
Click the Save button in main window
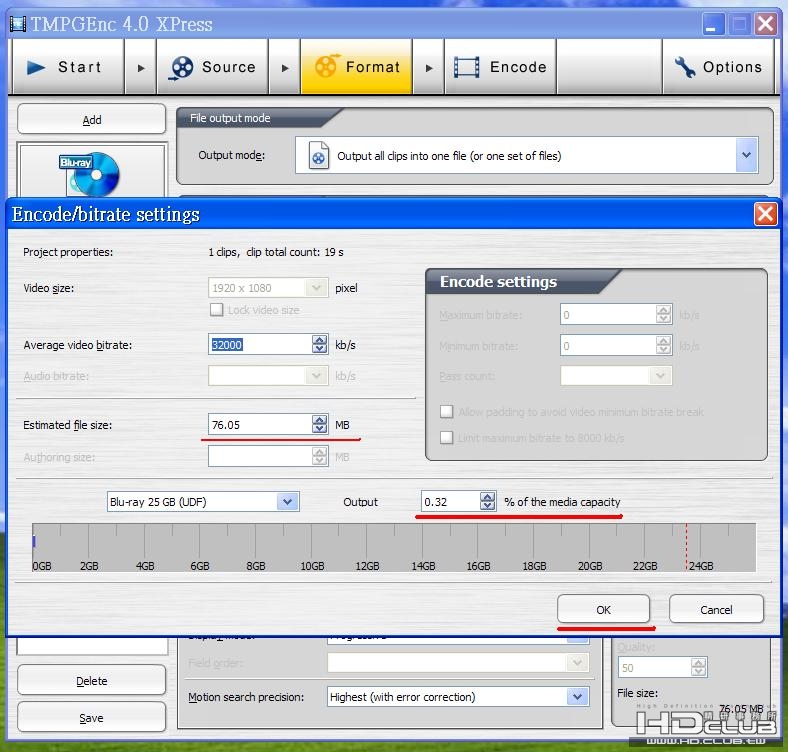click(x=91, y=718)
